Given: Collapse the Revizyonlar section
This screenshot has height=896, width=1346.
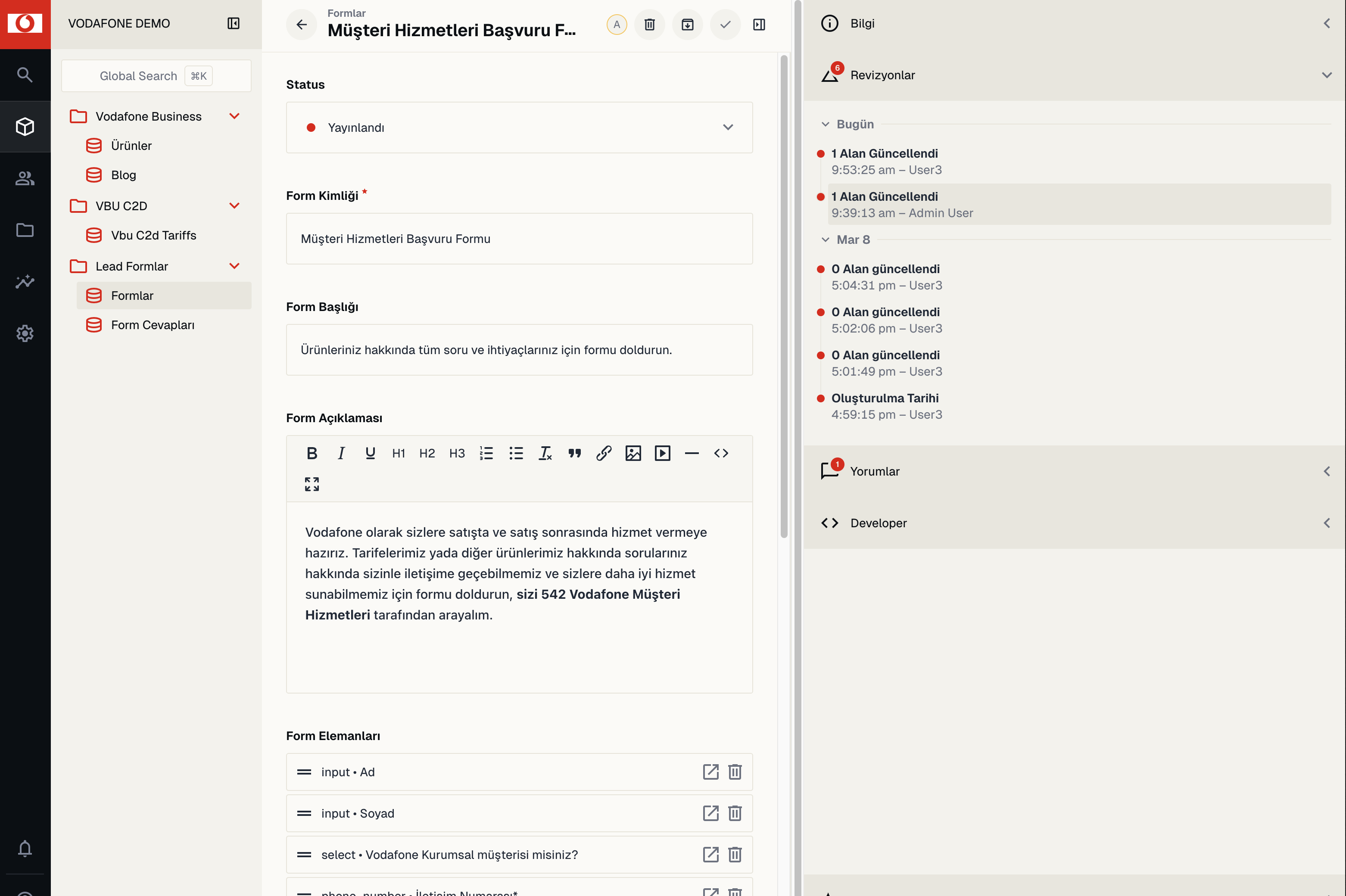Looking at the screenshot, I should coord(1327,75).
